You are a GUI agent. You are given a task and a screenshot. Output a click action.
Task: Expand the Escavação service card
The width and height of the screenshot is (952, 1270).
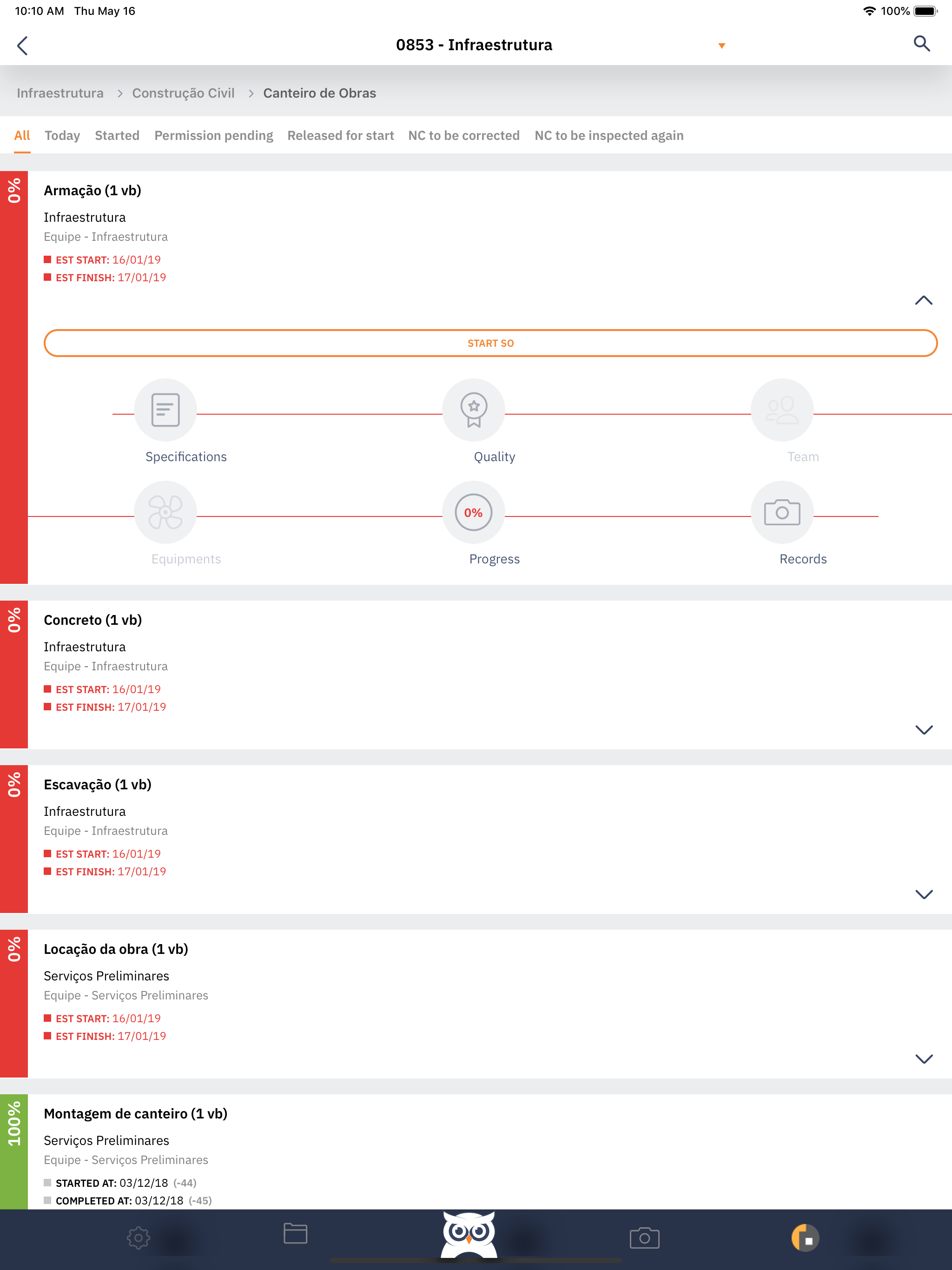click(923, 894)
